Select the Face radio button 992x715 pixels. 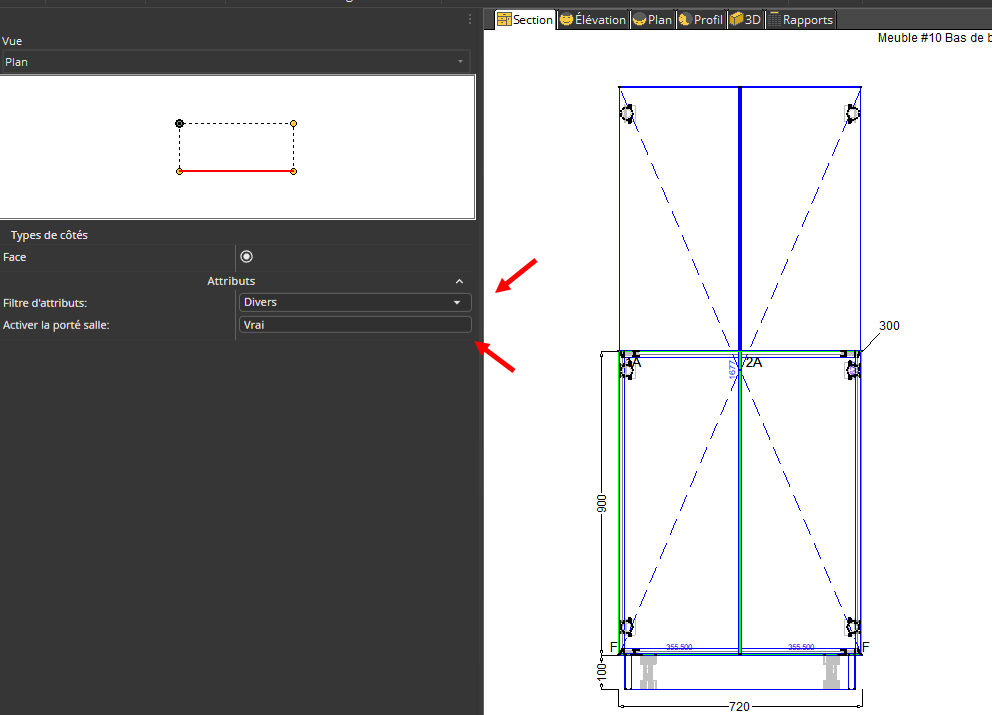(x=247, y=257)
